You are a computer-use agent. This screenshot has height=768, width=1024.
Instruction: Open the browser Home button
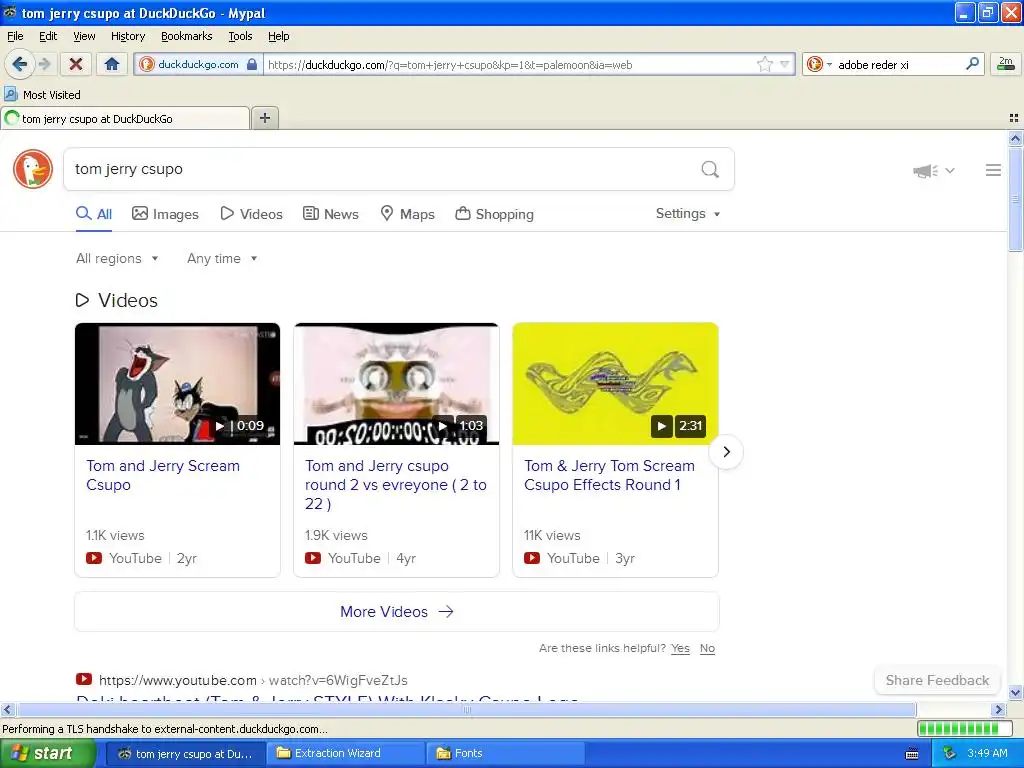[112, 64]
